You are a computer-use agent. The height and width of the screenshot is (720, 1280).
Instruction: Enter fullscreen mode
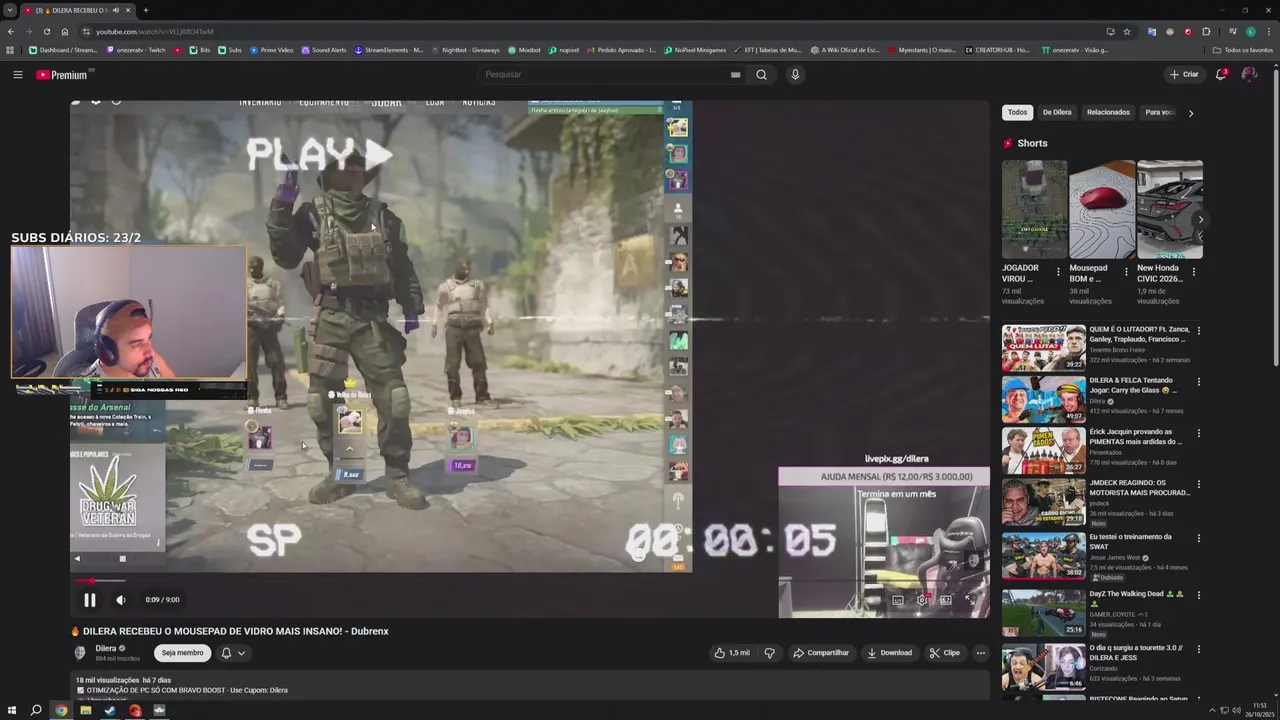click(x=969, y=600)
